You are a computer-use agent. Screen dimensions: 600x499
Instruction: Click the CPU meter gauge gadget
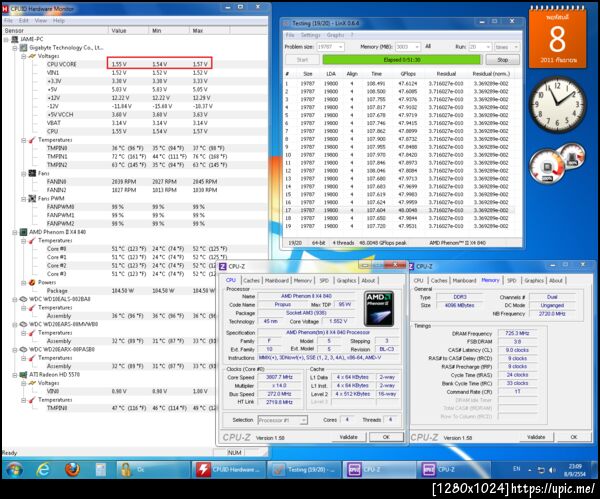(557, 162)
